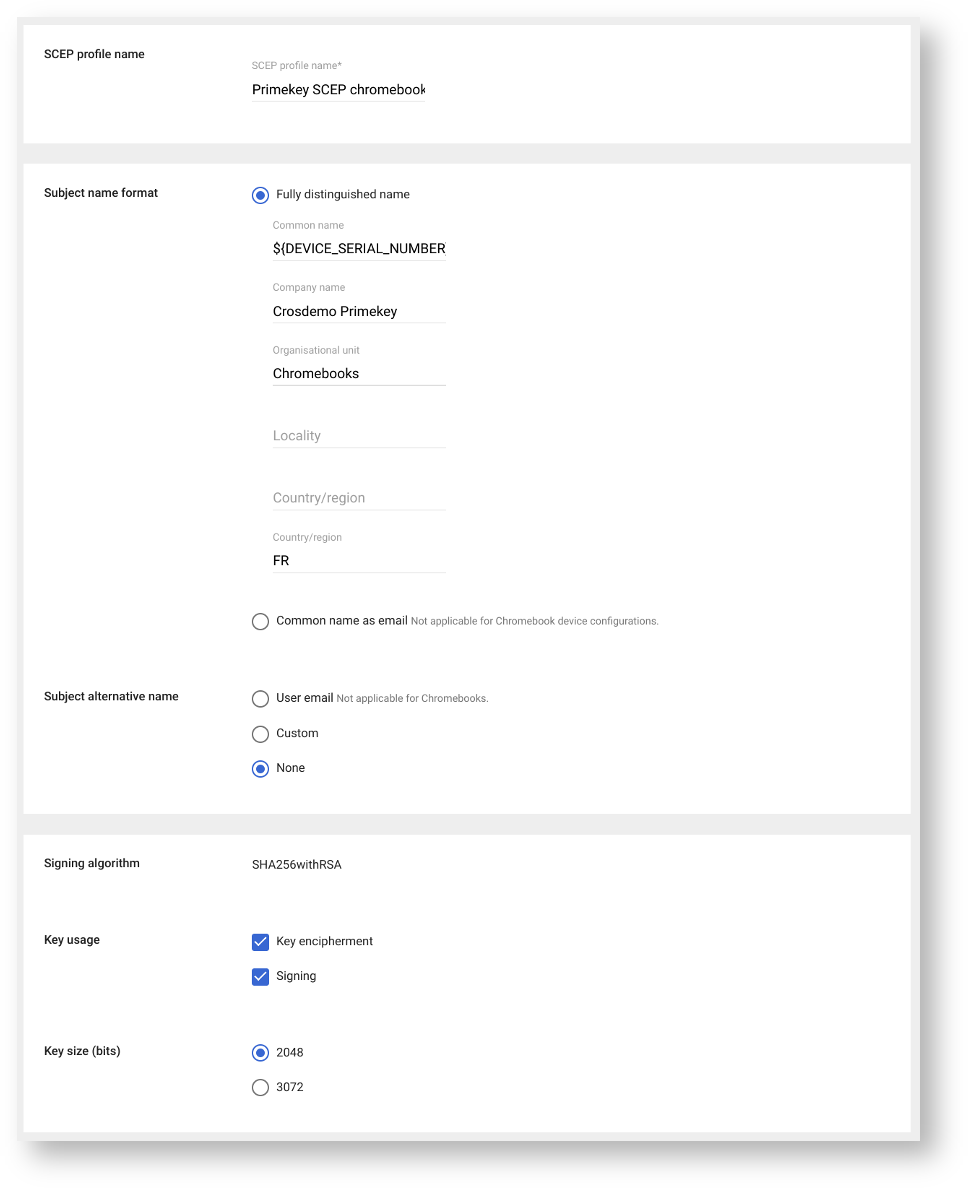Click the empty Country/region field below Locality

point(358,498)
